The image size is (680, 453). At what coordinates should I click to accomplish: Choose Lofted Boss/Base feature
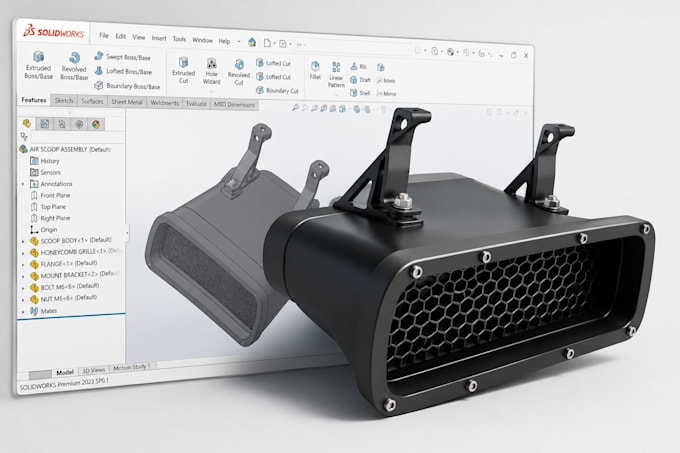pos(124,71)
